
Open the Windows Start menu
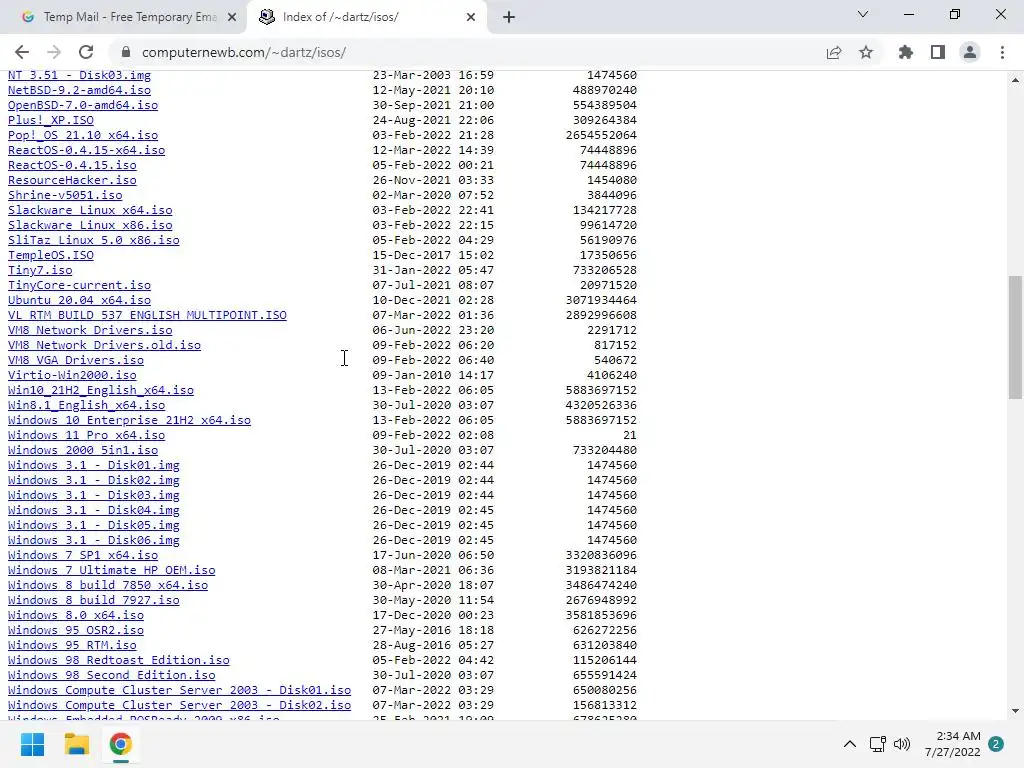coord(32,744)
